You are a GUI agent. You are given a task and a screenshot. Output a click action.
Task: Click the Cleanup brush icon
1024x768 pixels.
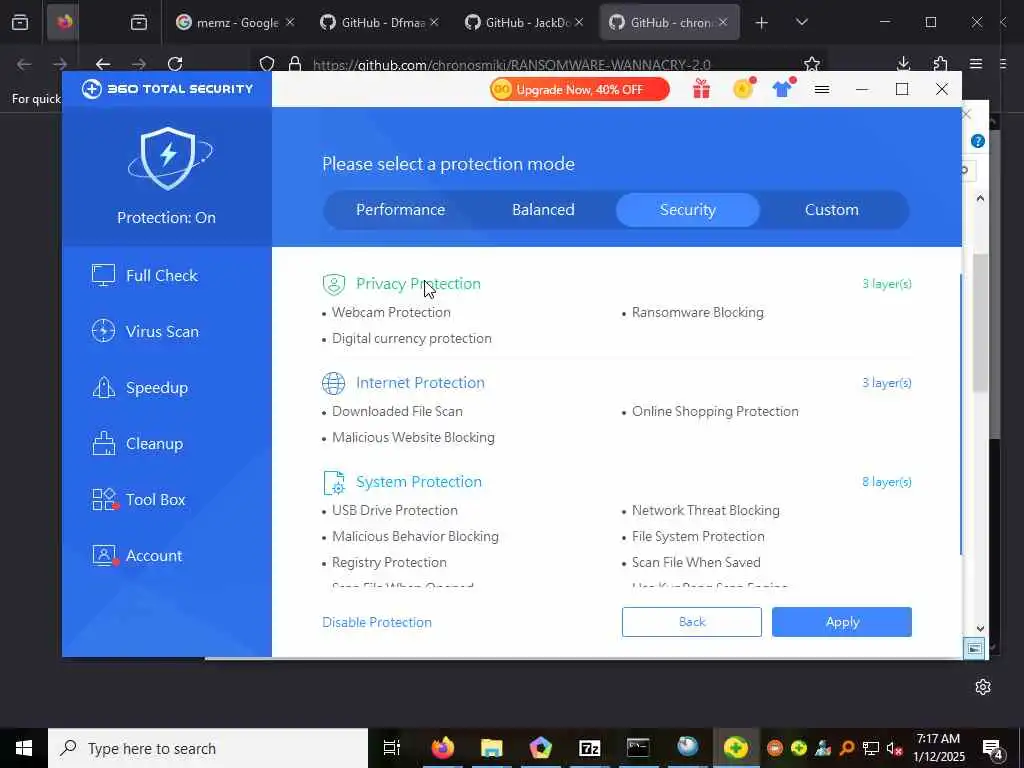click(103, 443)
